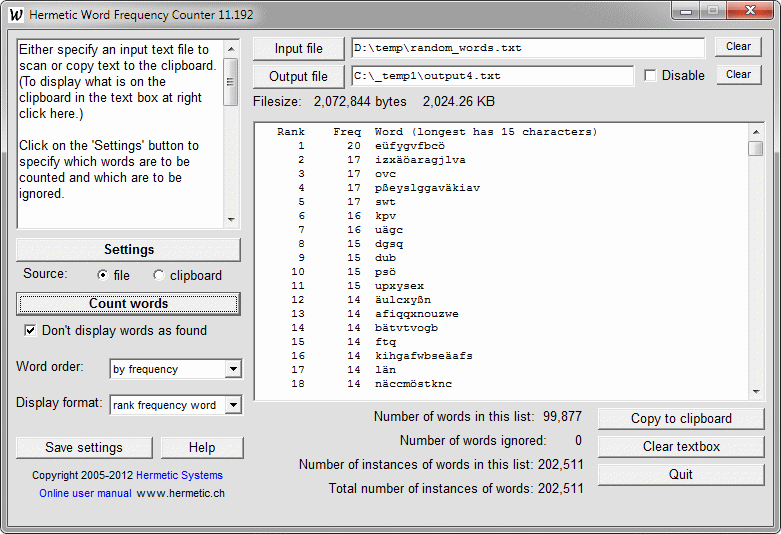Click the Input file button

(x=298, y=48)
